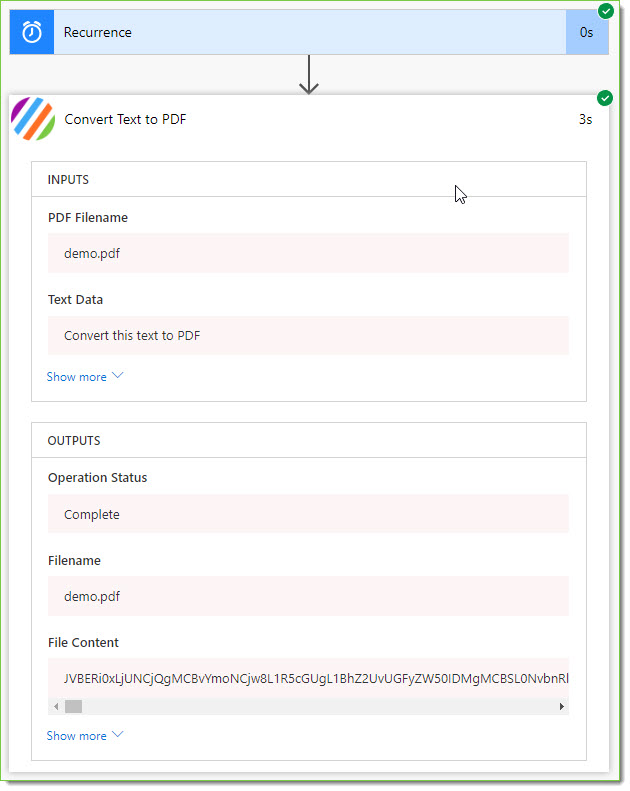
Task: Click the File Content base64 string field
Action: [x=308, y=679]
